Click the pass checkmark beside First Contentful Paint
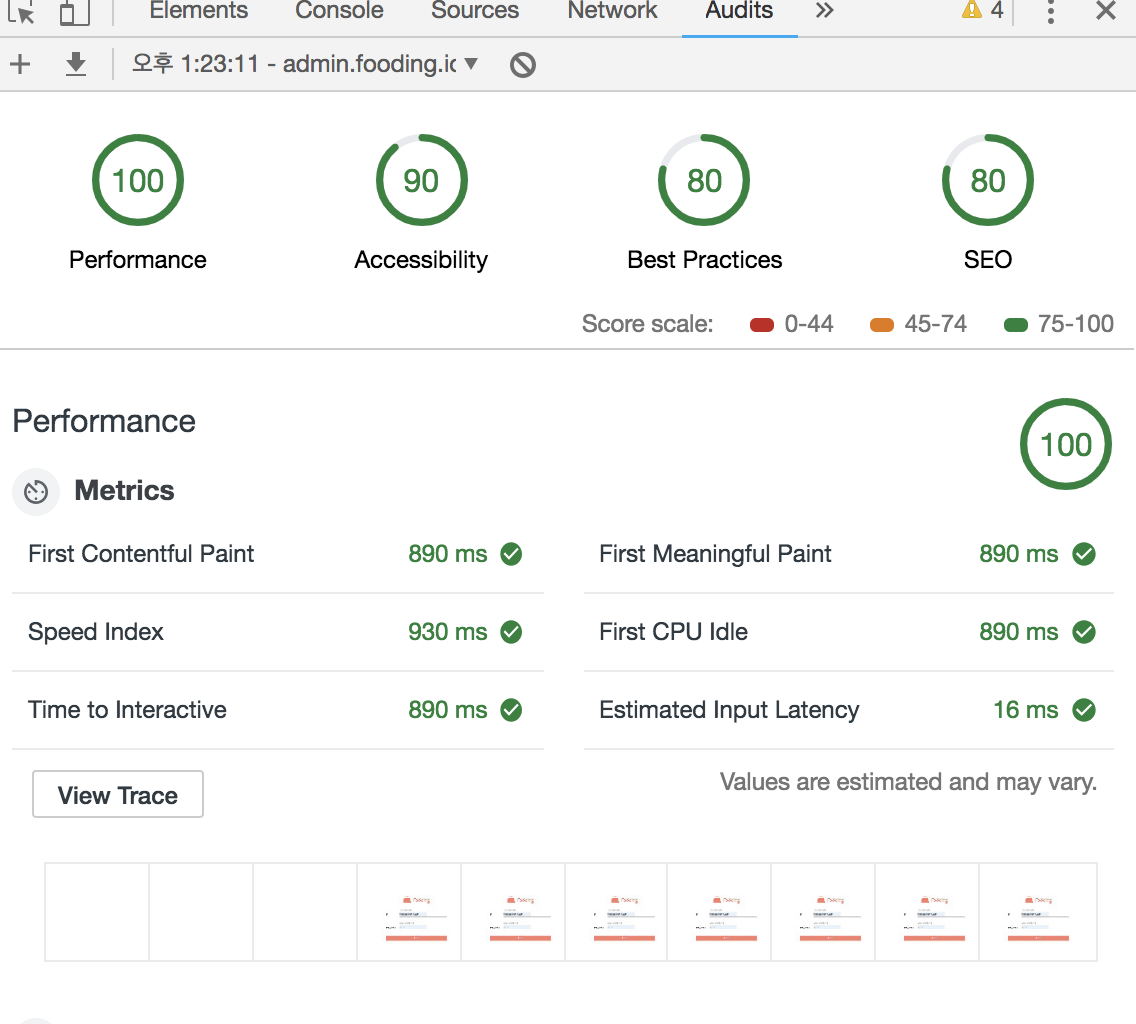The width and height of the screenshot is (1136, 1024). click(511, 554)
